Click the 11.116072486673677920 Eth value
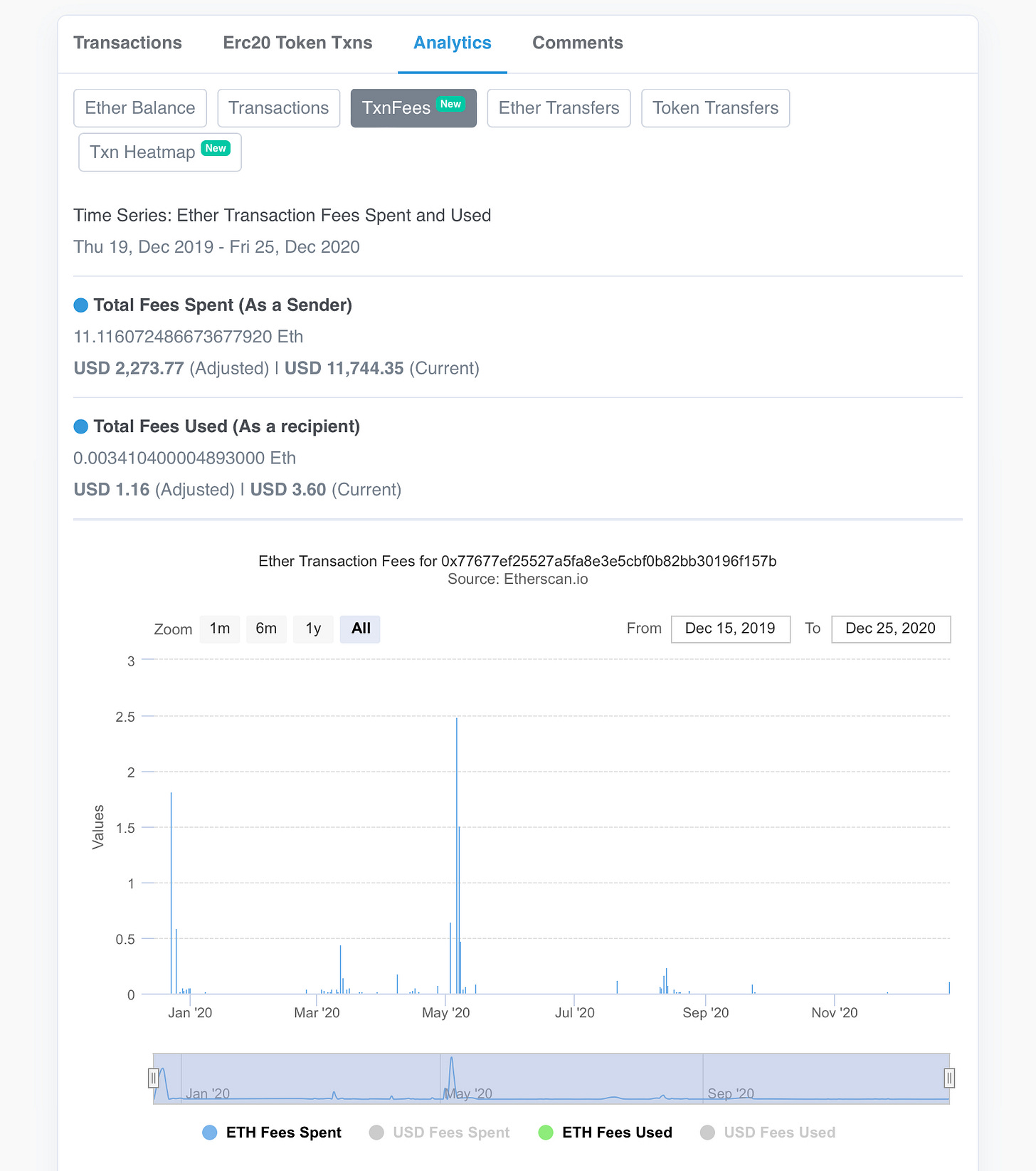The width and height of the screenshot is (1036, 1171). tap(189, 337)
